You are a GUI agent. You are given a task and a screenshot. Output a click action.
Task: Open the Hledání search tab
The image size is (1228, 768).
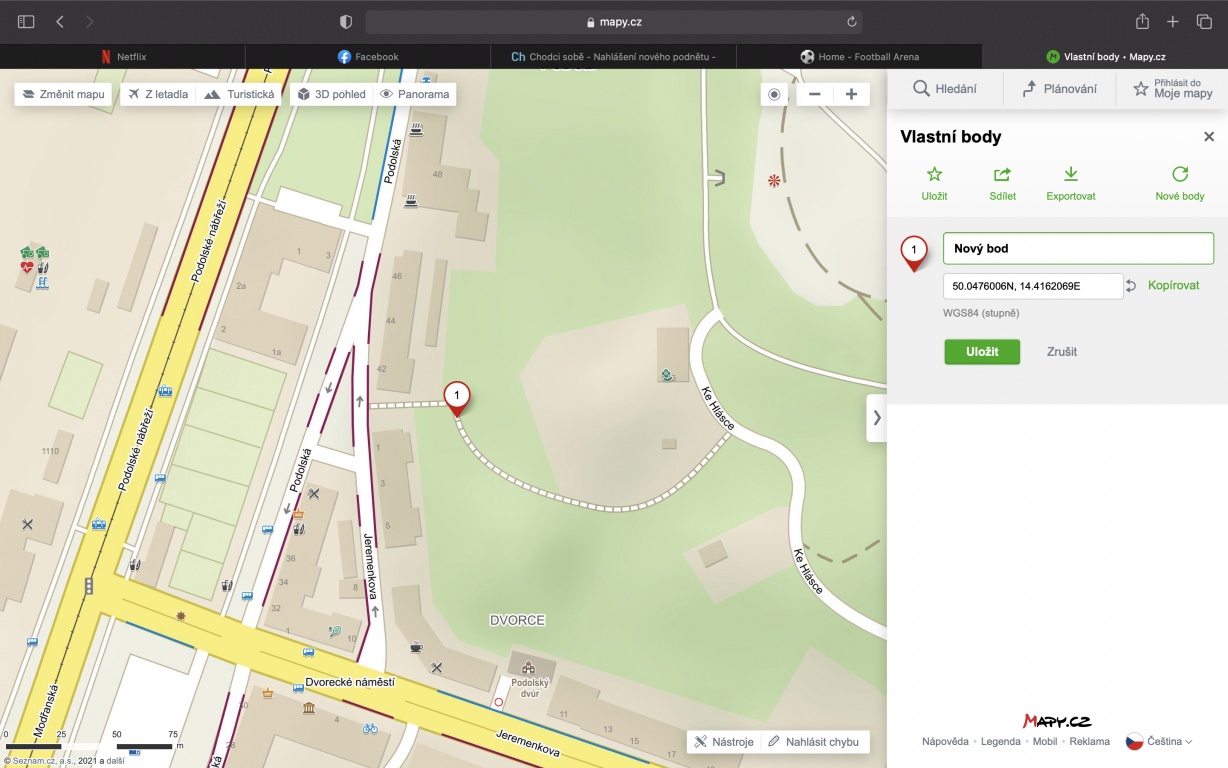tap(945, 89)
